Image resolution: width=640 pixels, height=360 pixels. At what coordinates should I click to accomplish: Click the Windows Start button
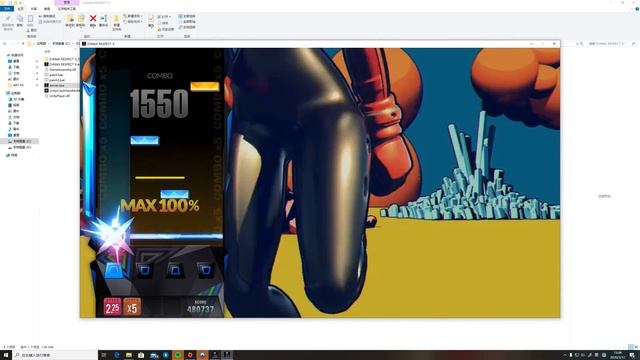pyautogui.click(x=6, y=355)
